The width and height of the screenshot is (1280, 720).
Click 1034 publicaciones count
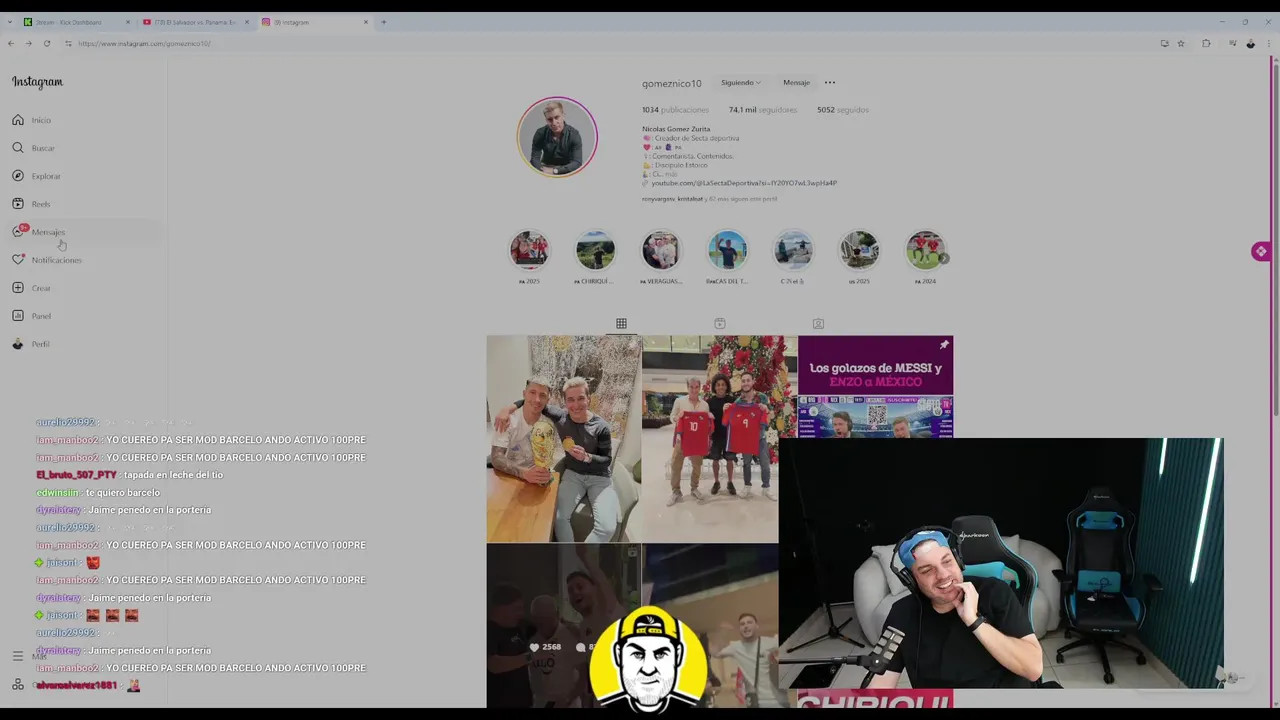675,110
